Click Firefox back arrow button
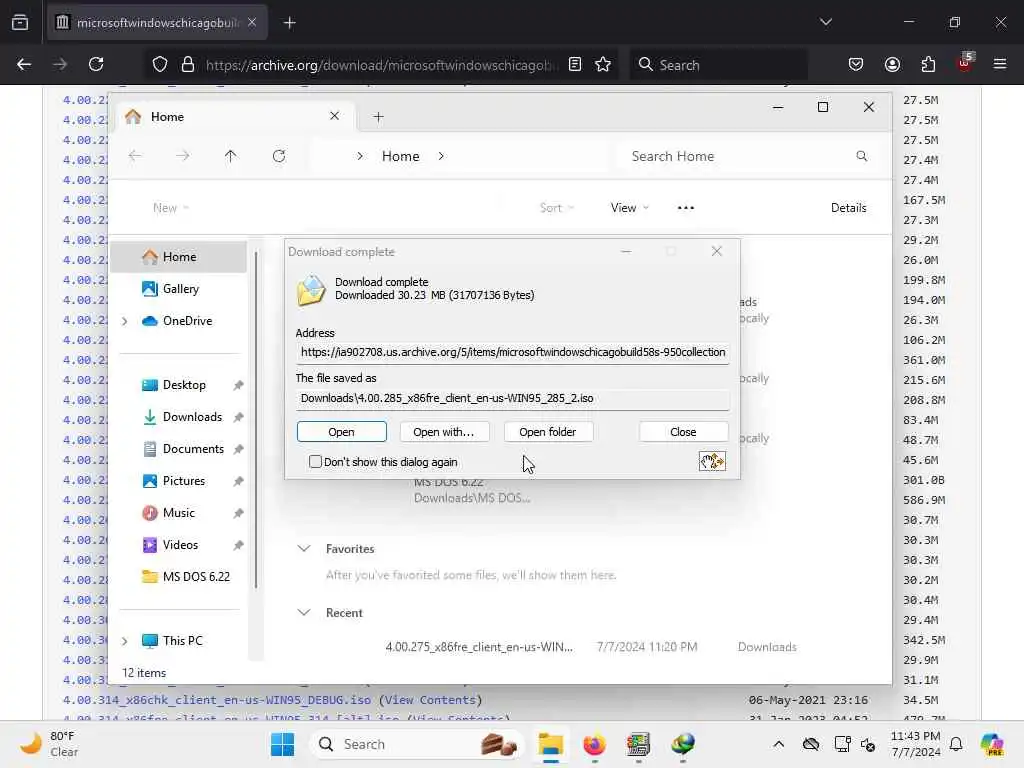 pos(24,64)
